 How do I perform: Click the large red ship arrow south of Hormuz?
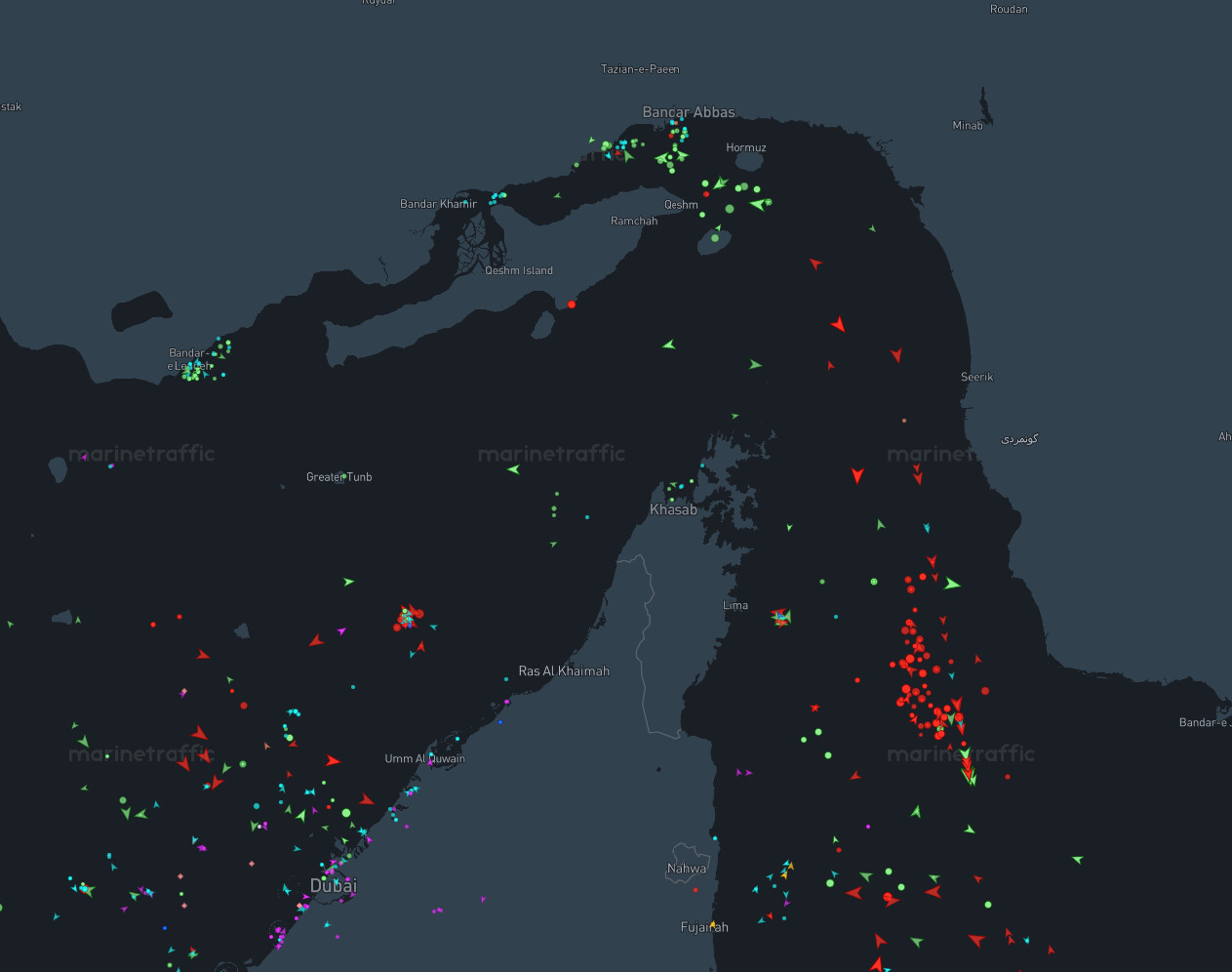pos(838,324)
